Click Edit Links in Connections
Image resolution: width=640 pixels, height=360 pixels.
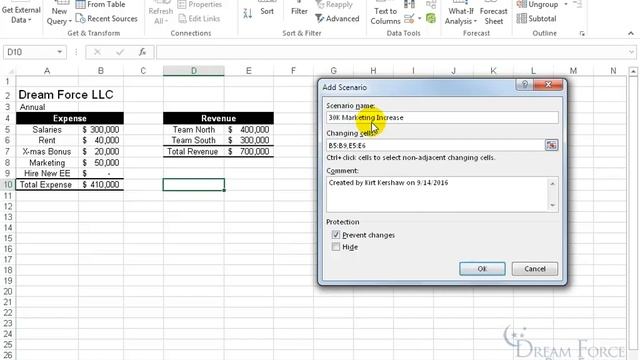200,19
